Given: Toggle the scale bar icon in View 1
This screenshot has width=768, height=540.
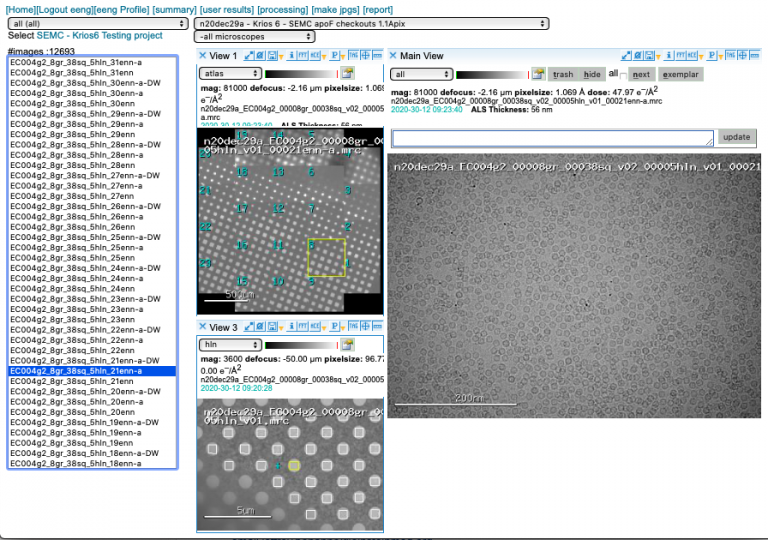Looking at the screenshot, I should click(x=378, y=55).
